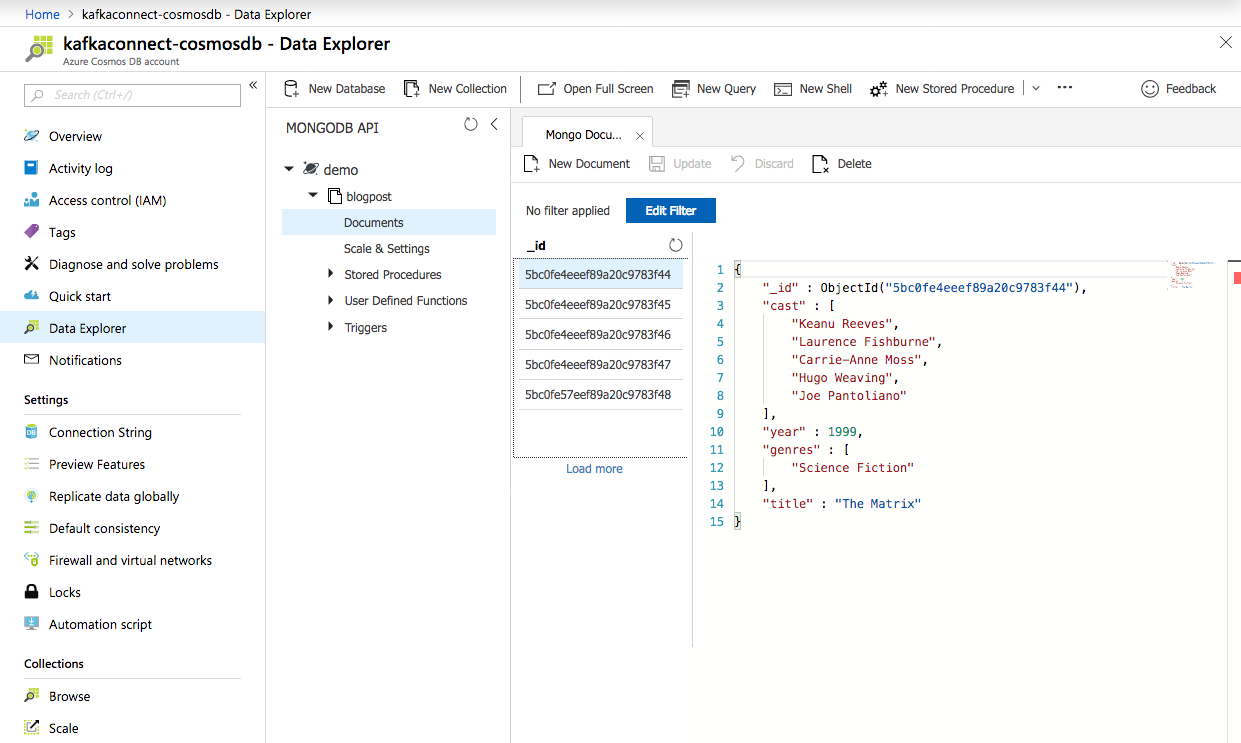Create a New Stored Procedure
This screenshot has width=1241, height=743.
(941, 88)
